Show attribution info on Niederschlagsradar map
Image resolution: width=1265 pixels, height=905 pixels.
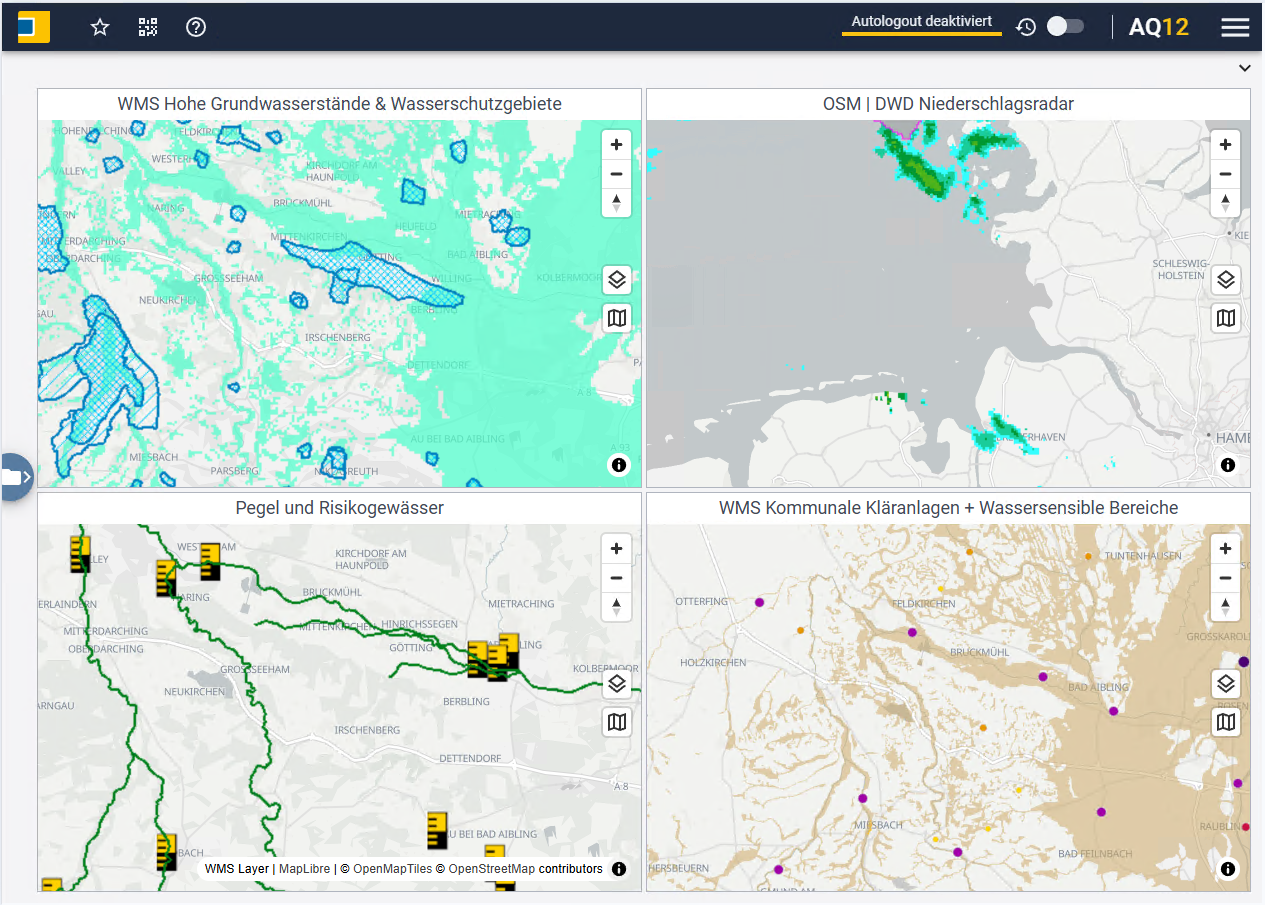point(1228,465)
